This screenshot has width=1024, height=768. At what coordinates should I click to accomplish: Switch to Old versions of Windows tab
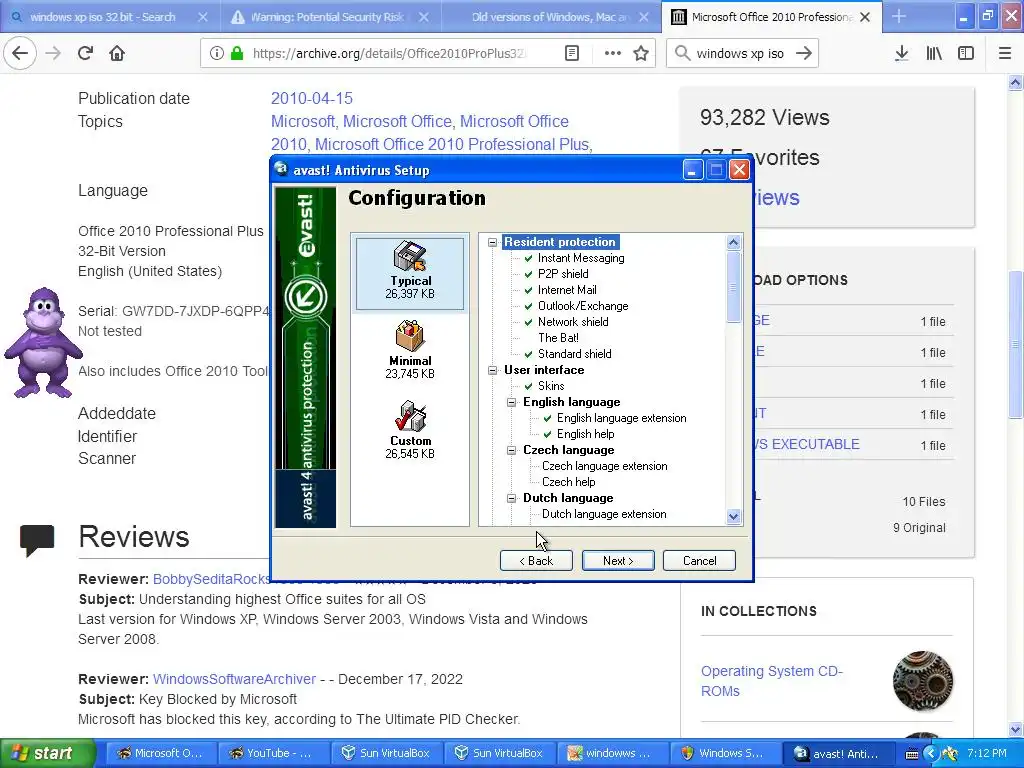[x=549, y=17]
